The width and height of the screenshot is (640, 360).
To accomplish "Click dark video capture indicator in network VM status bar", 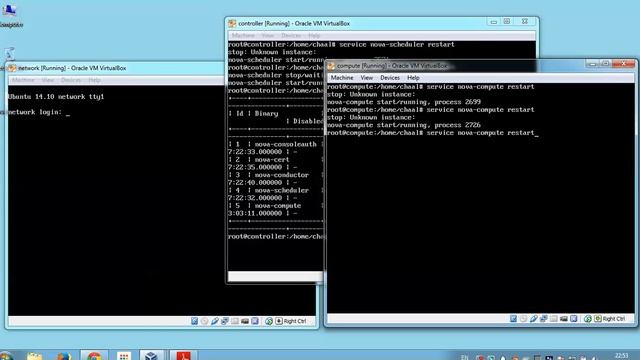I will 245,321.
